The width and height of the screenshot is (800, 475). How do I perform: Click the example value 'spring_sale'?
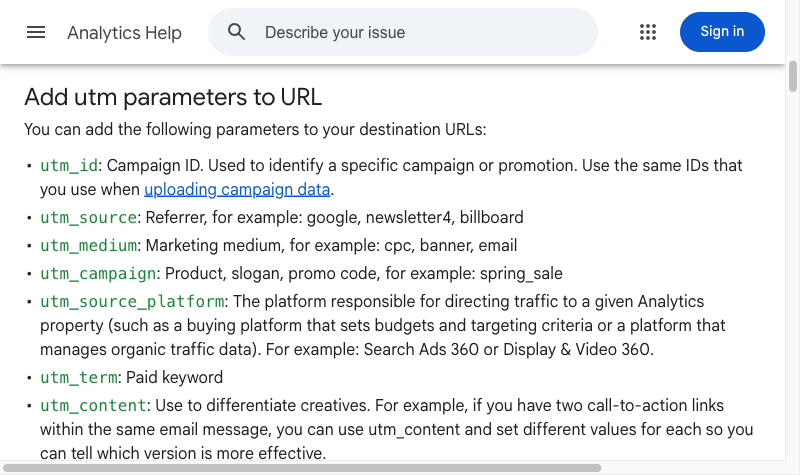tap(521, 274)
